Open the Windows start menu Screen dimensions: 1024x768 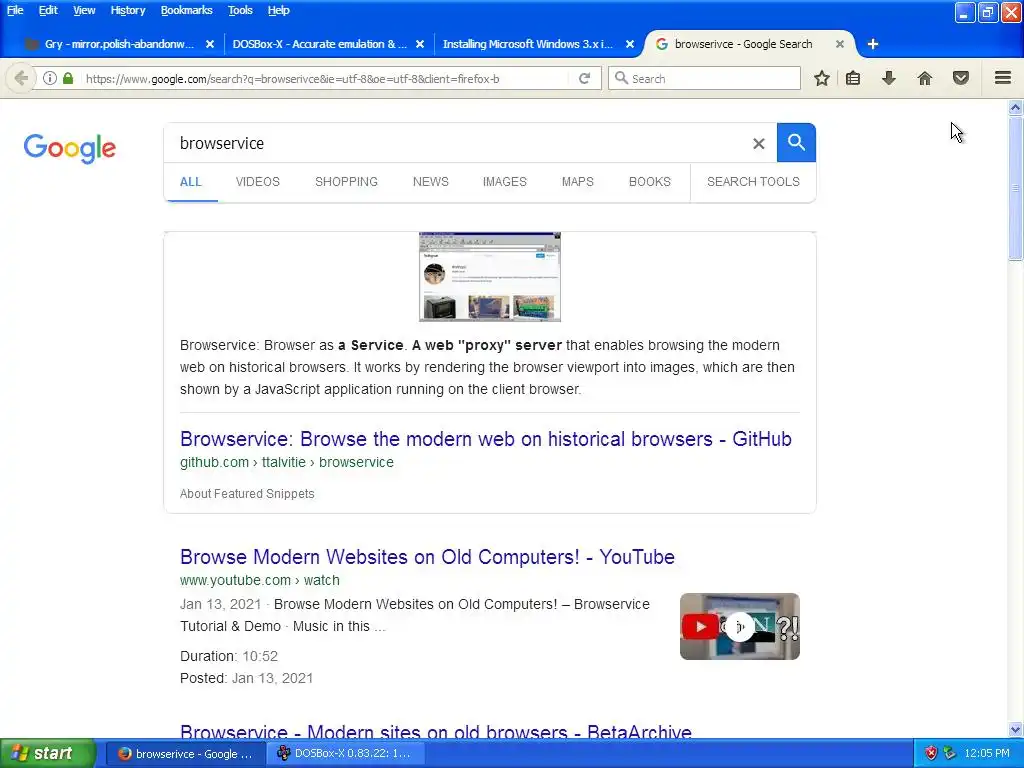(x=47, y=753)
